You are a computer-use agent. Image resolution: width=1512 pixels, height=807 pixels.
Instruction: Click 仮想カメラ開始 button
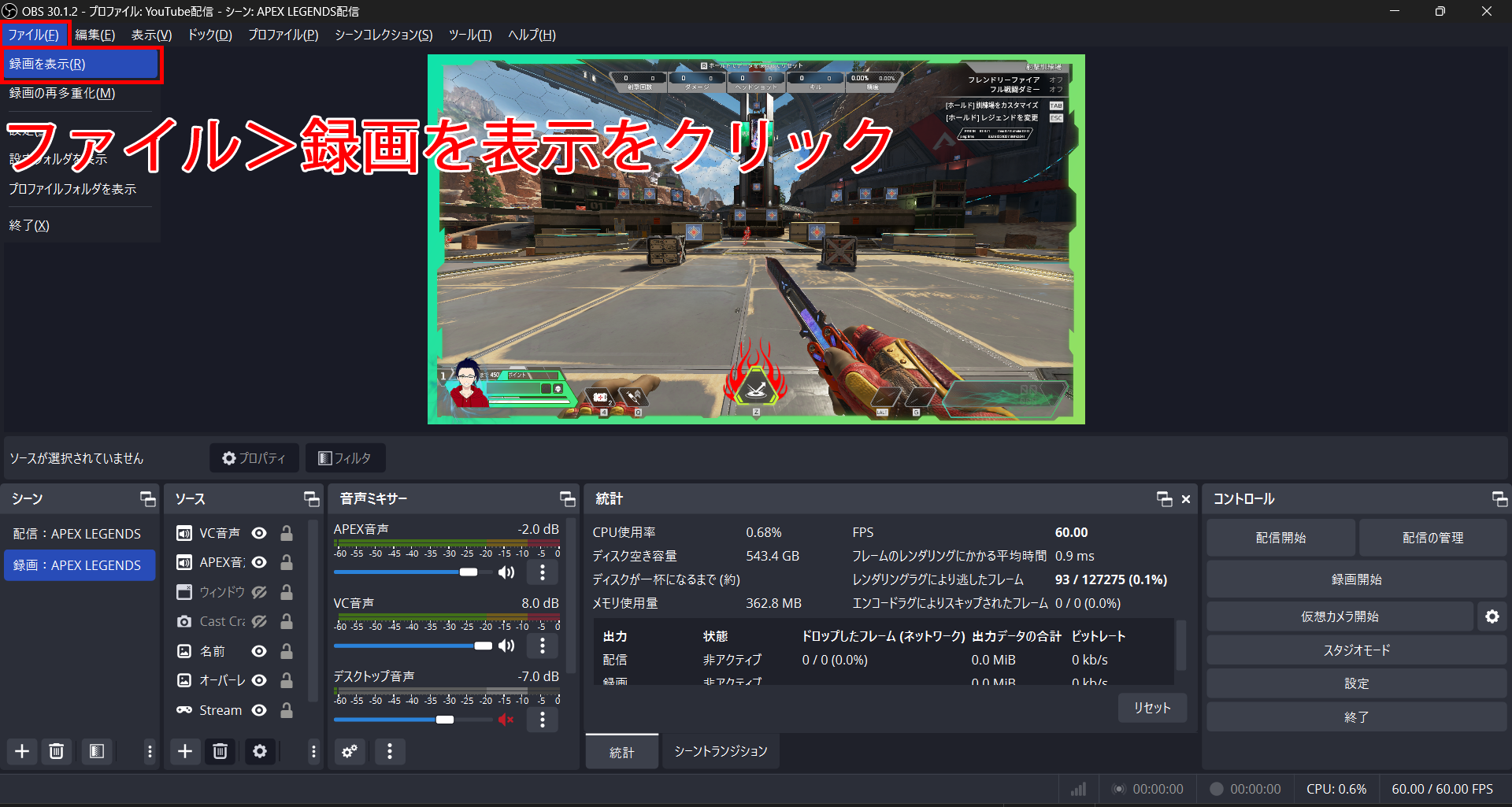pos(1340,616)
